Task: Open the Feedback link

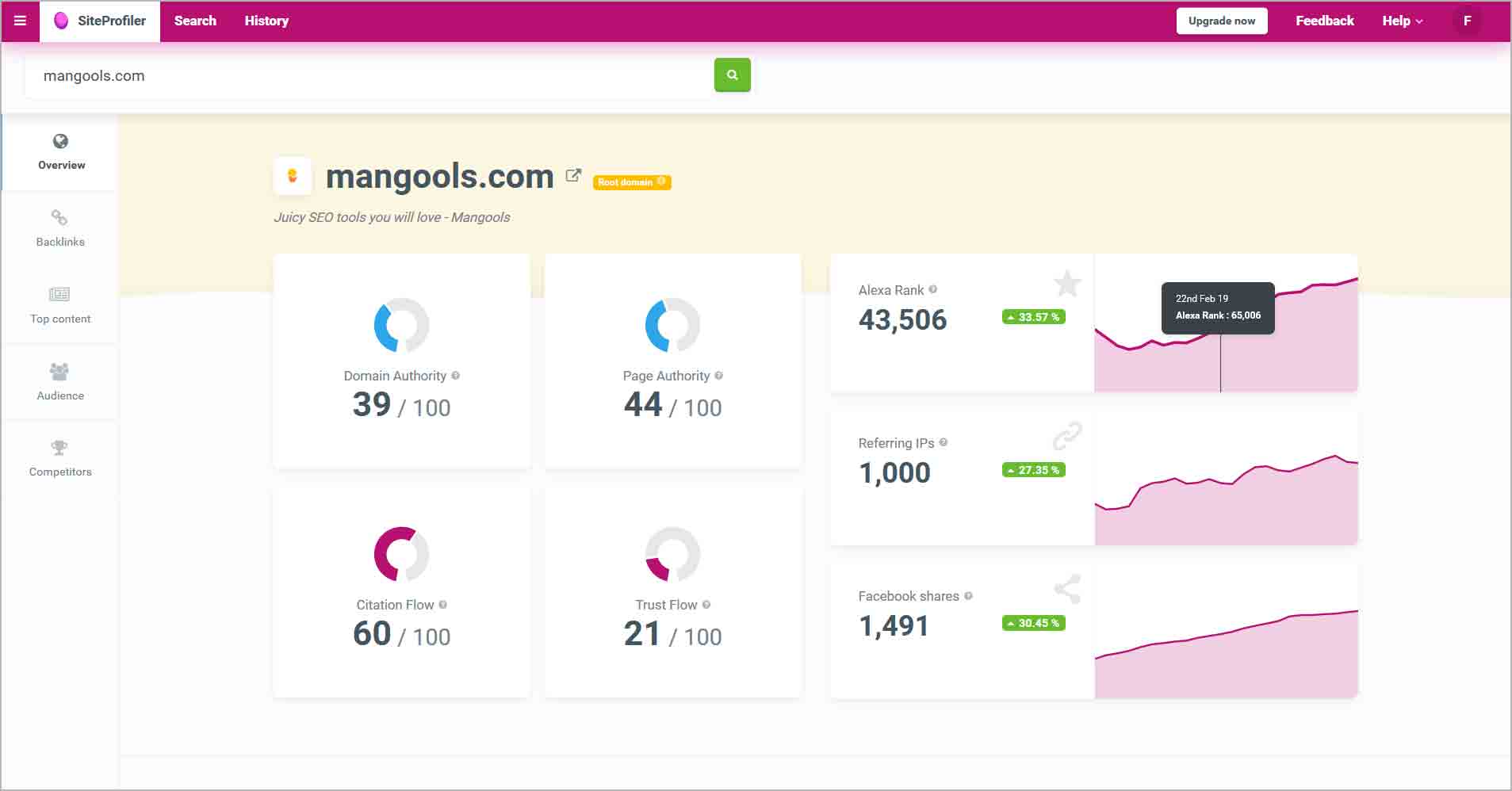Action: tap(1325, 21)
